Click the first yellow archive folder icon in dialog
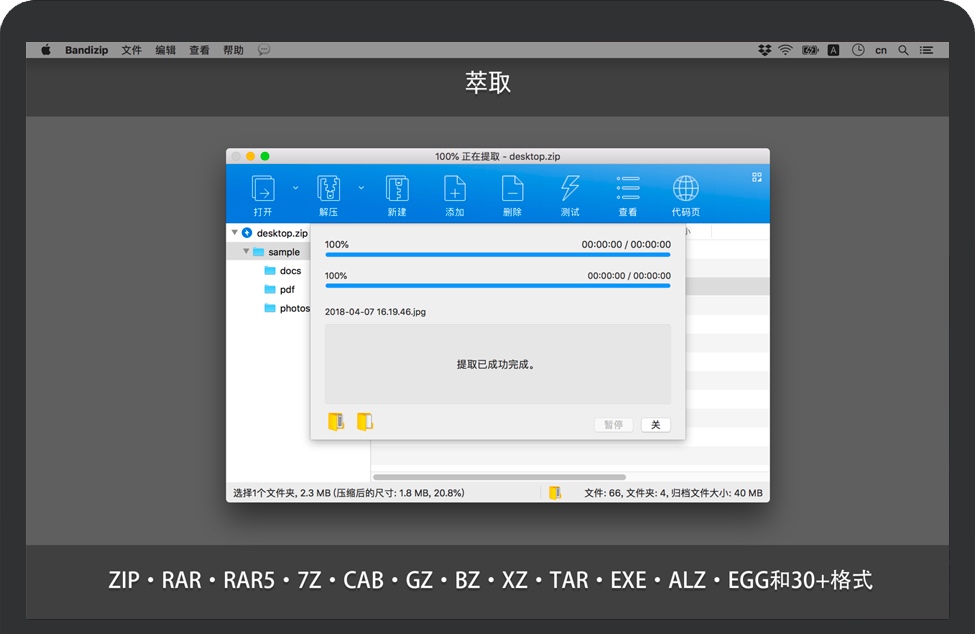Screen dimensions: 975x634 [336, 422]
